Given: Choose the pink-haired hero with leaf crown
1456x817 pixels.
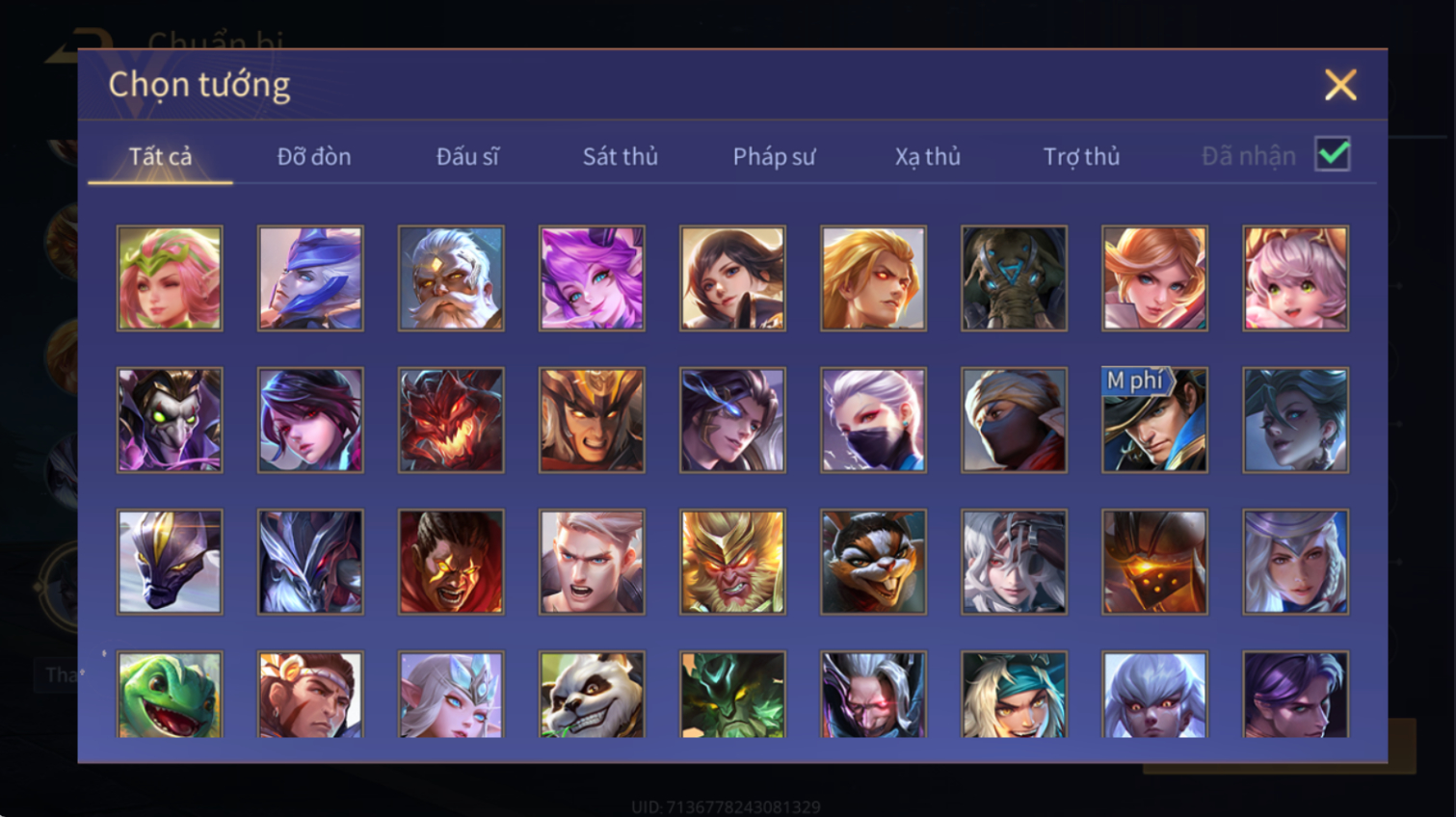Looking at the screenshot, I should click(170, 278).
